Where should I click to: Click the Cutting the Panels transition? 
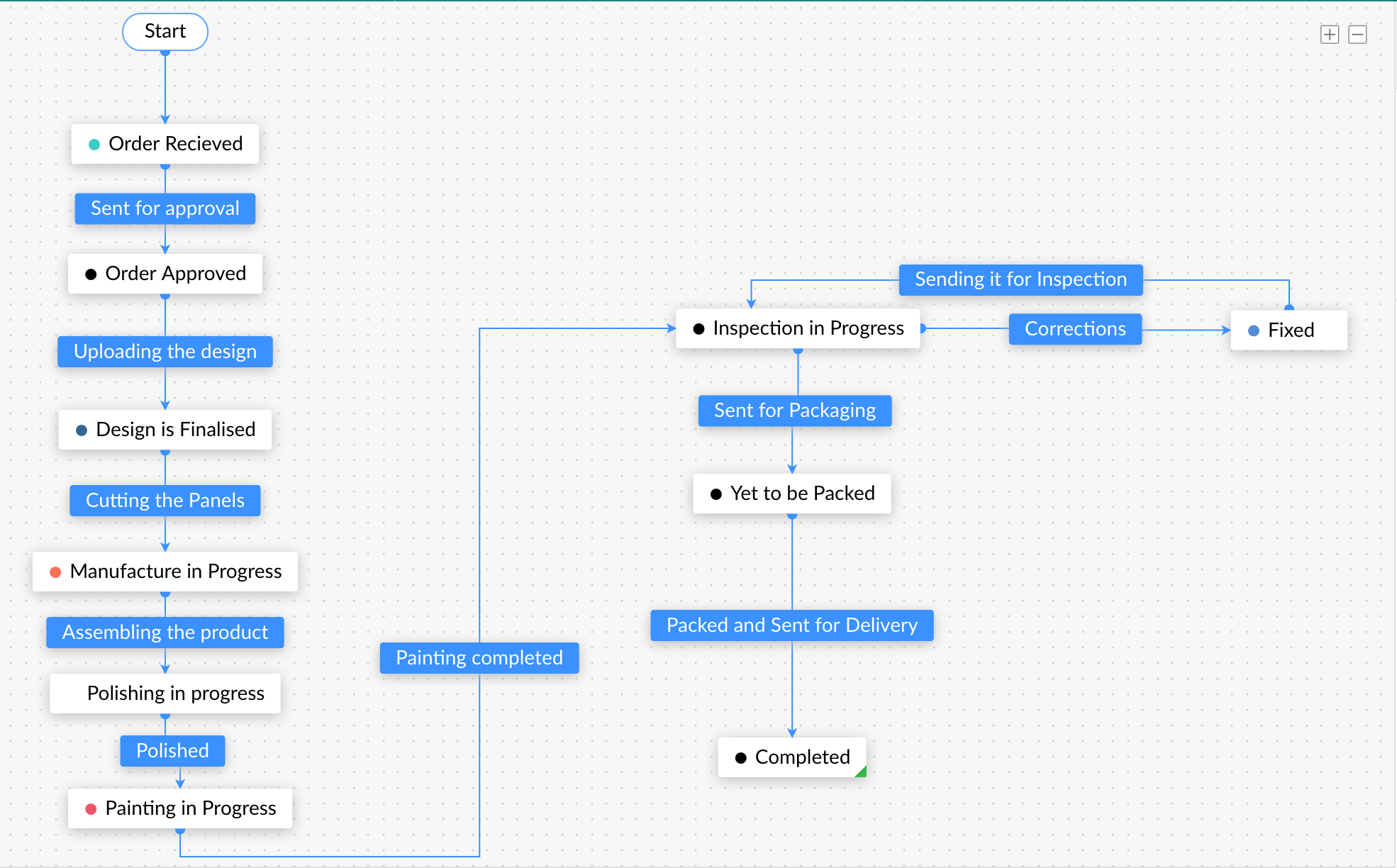(165, 501)
